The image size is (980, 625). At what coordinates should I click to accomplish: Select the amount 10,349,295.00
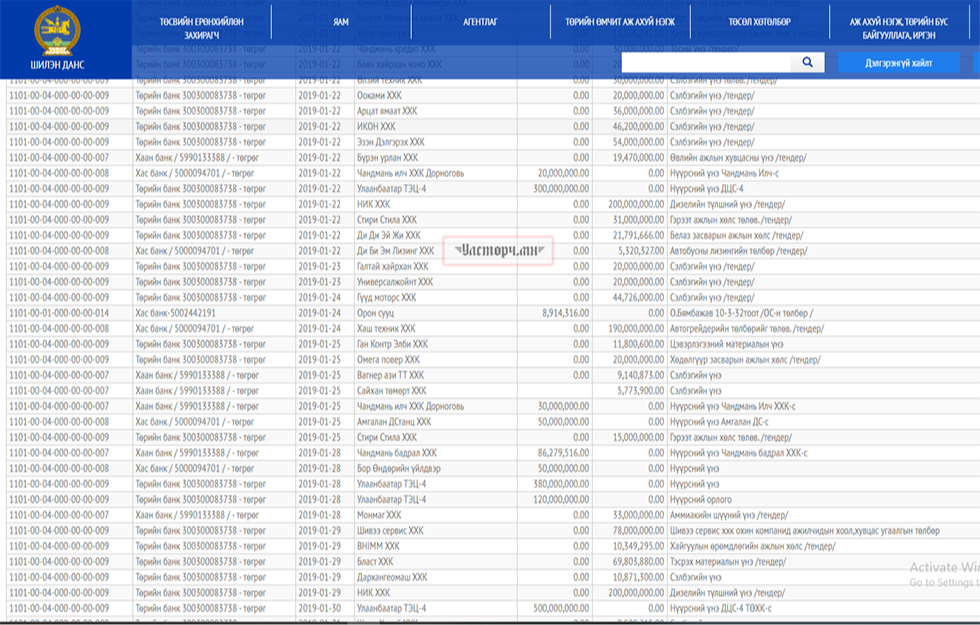[638, 546]
